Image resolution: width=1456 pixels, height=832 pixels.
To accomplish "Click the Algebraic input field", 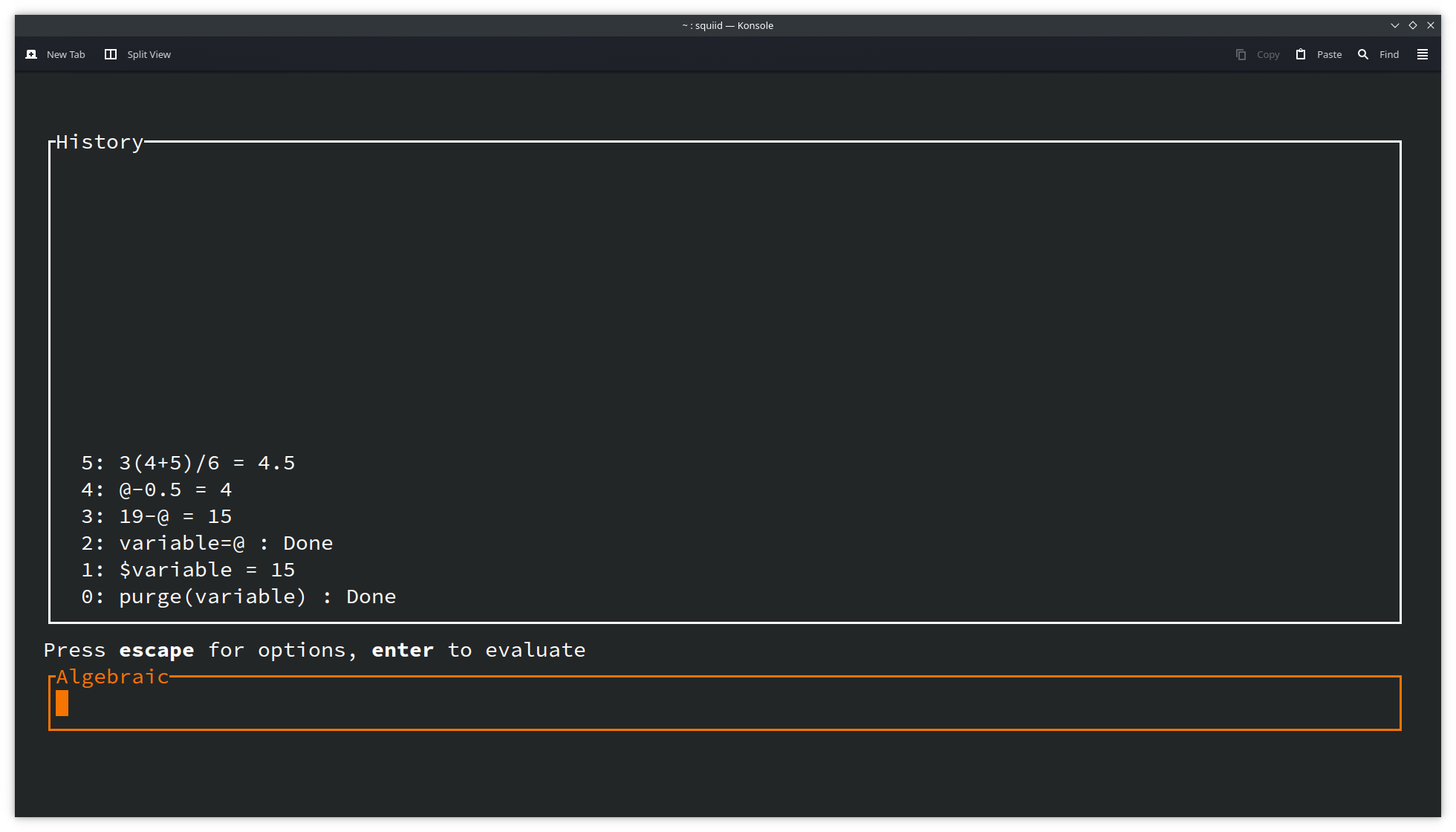I will click(x=725, y=703).
